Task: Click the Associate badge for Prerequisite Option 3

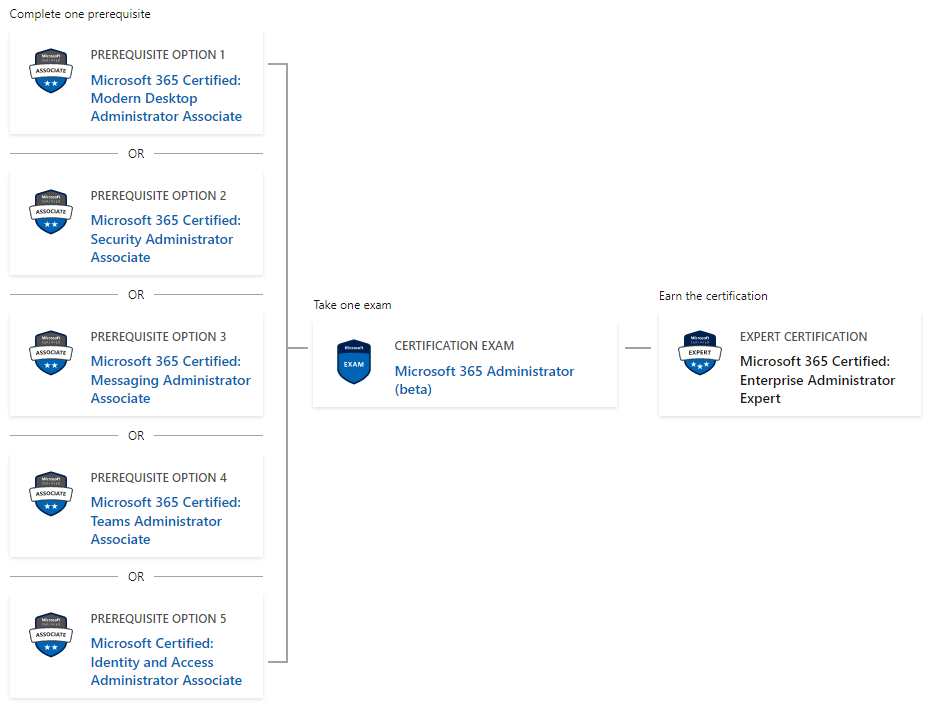Action: click(51, 353)
